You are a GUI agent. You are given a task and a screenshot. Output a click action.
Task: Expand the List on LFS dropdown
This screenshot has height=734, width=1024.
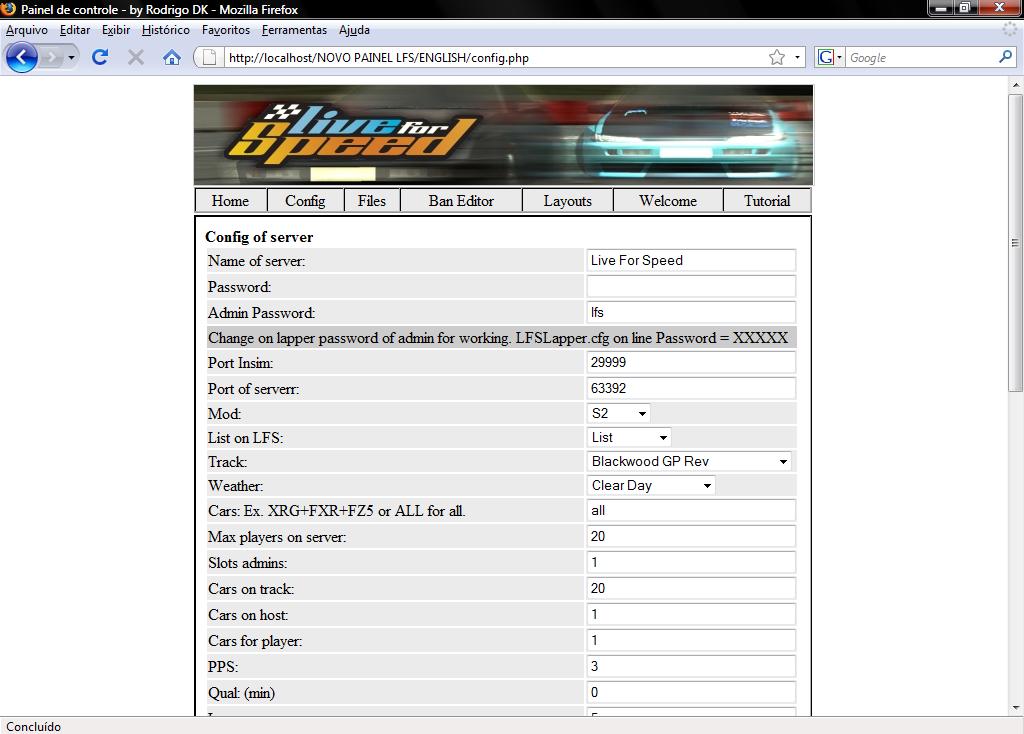(629, 438)
